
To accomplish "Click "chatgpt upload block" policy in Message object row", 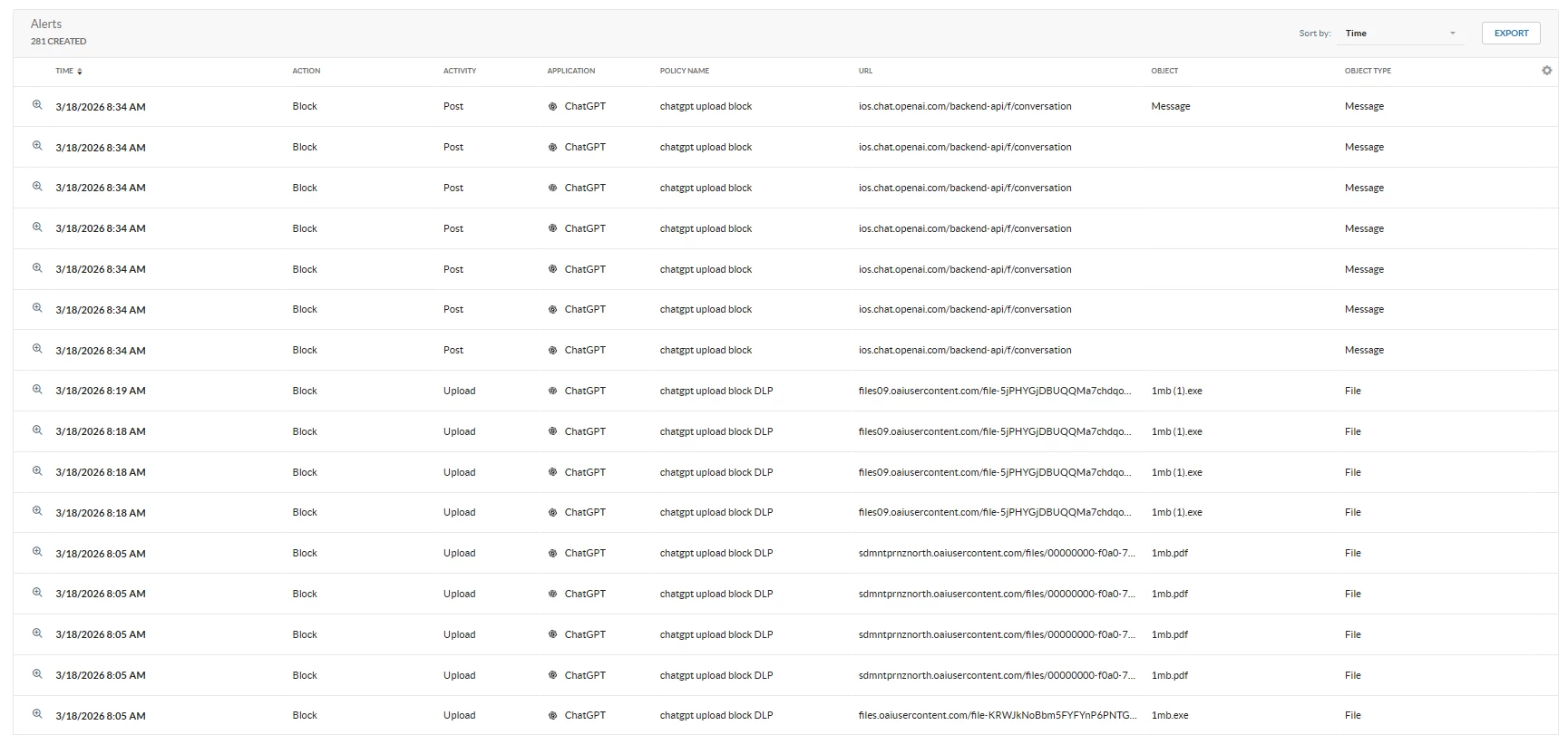I will tap(706, 106).
